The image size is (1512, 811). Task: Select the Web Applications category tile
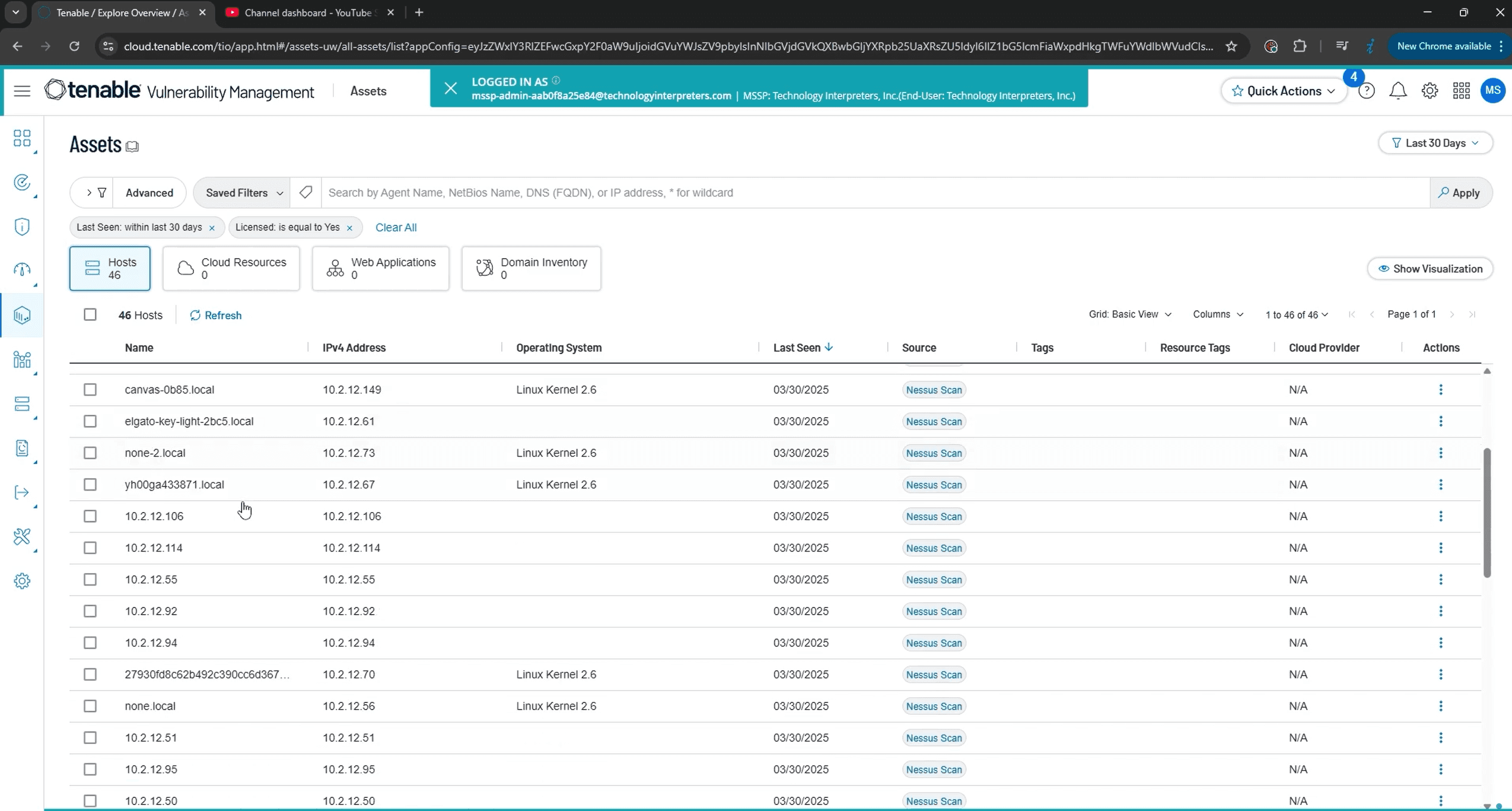point(380,268)
